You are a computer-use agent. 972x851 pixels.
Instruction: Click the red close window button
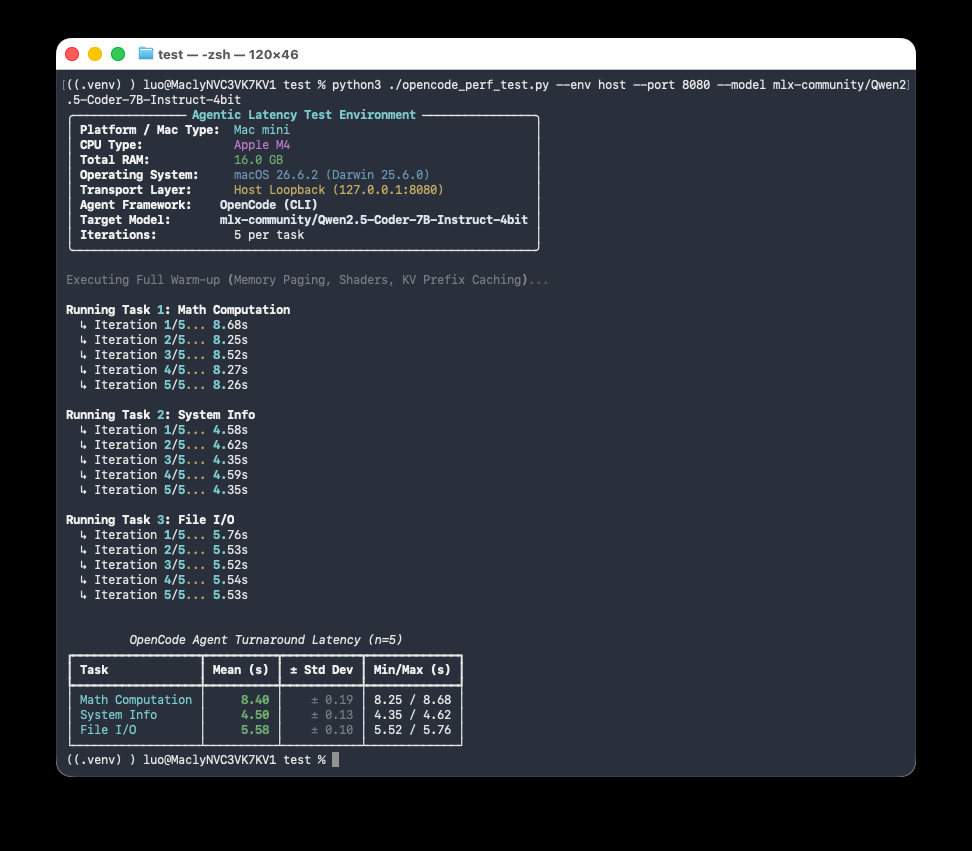point(72,55)
